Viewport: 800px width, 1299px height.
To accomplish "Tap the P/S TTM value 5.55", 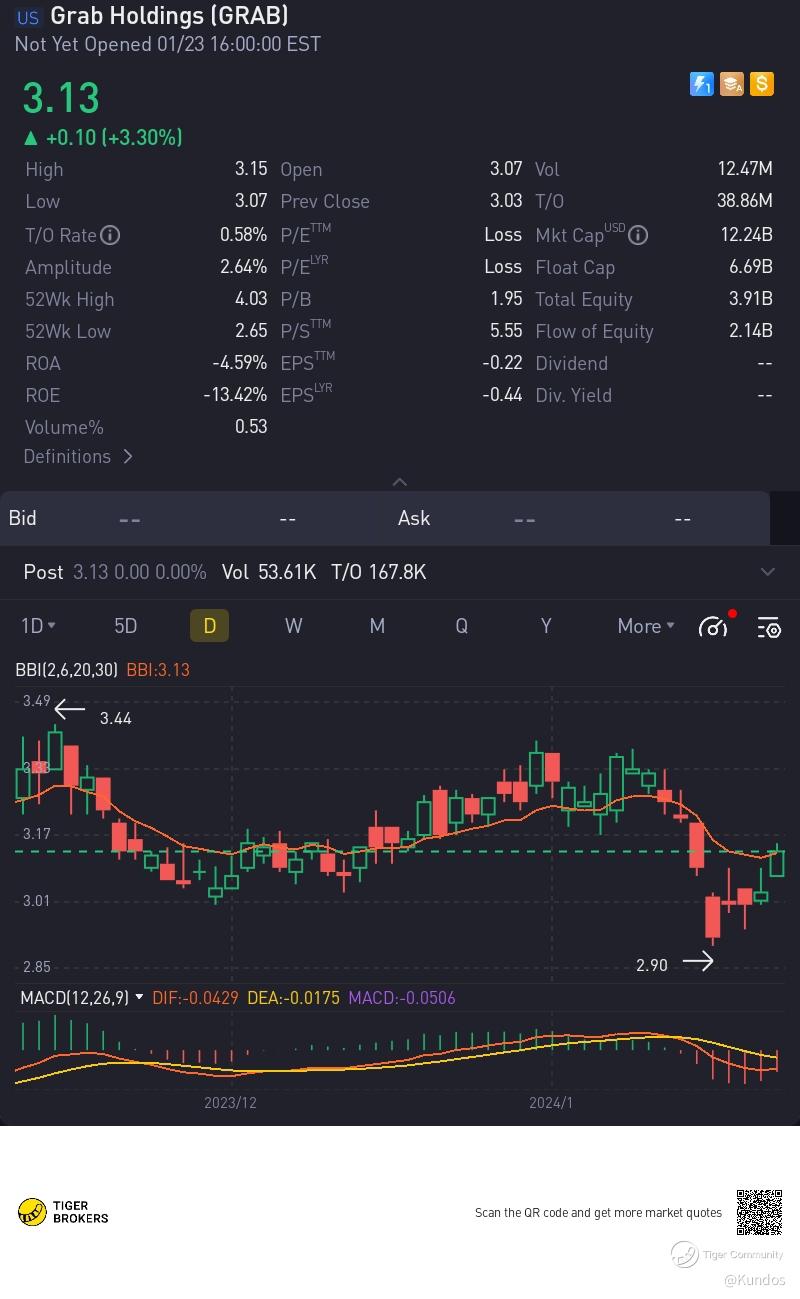I will (506, 331).
